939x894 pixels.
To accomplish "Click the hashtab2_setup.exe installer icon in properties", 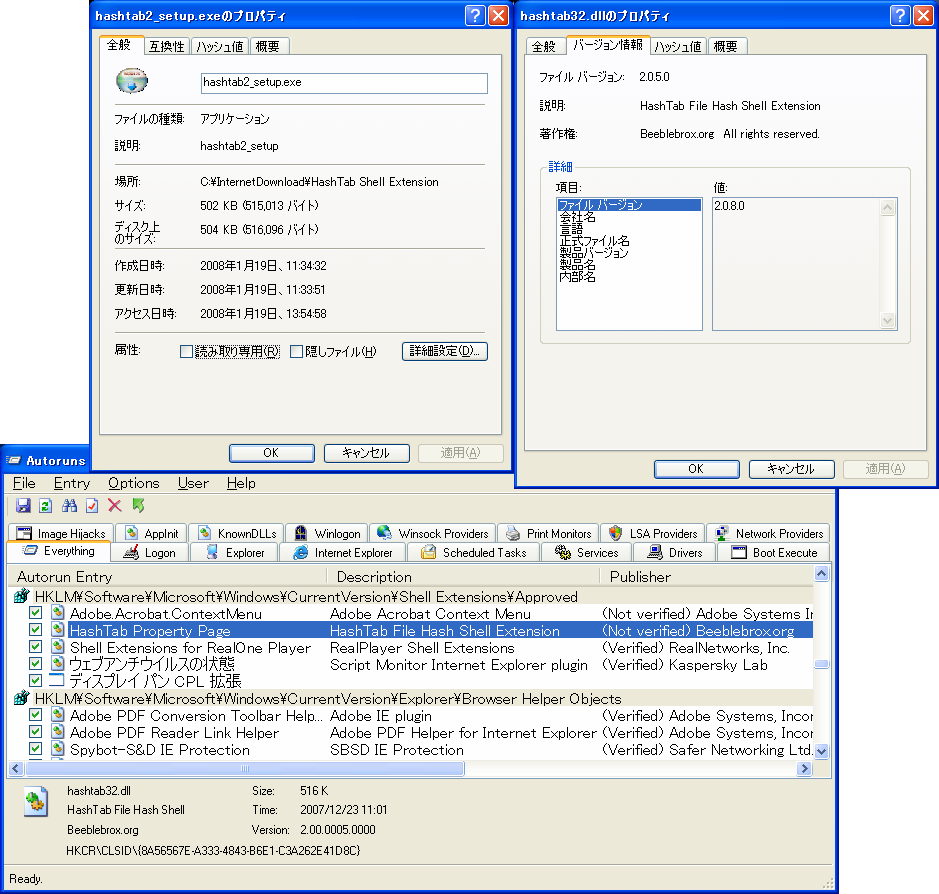I will 132,81.
